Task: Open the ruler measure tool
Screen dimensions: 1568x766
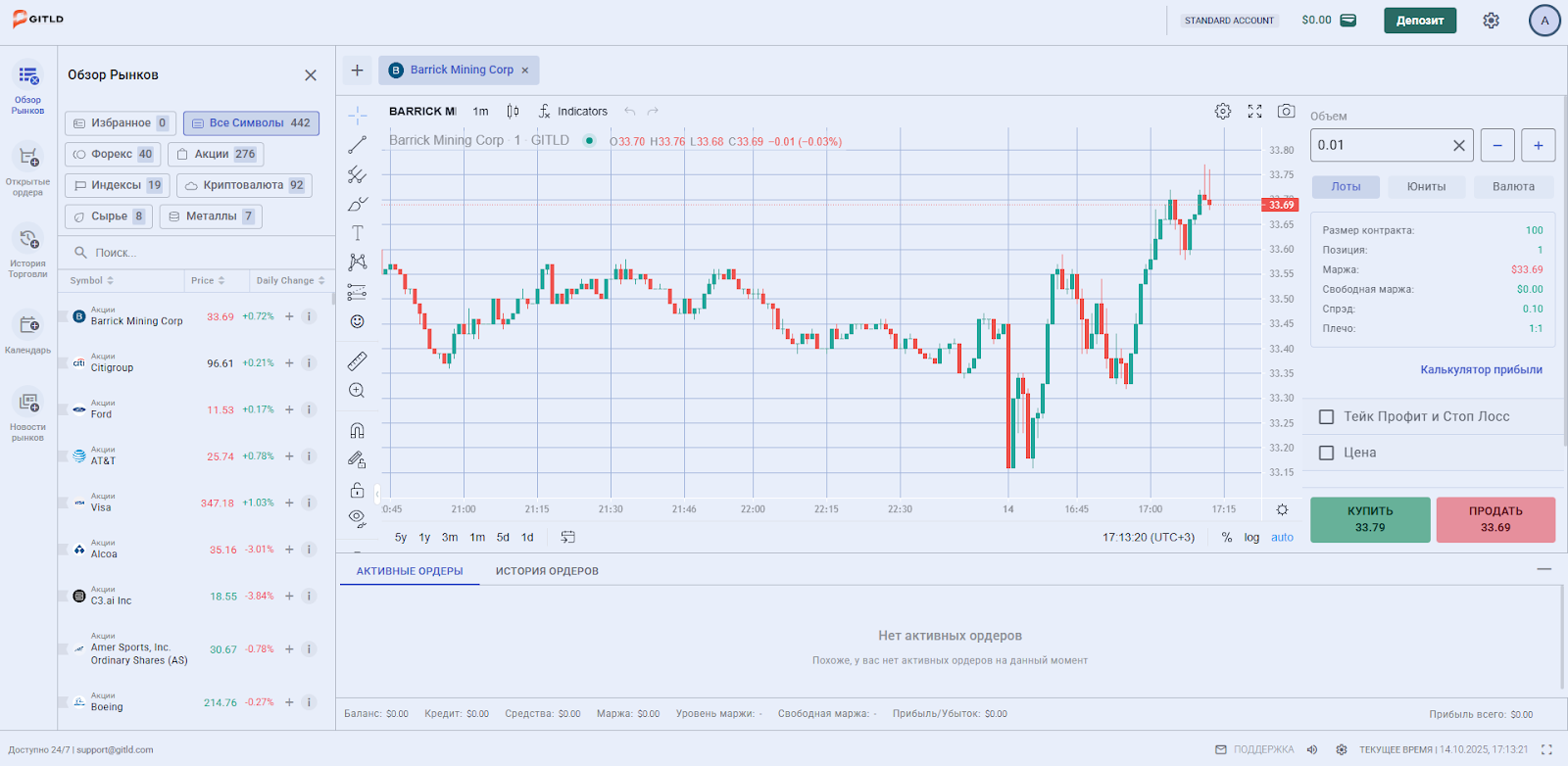Action: [358, 361]
